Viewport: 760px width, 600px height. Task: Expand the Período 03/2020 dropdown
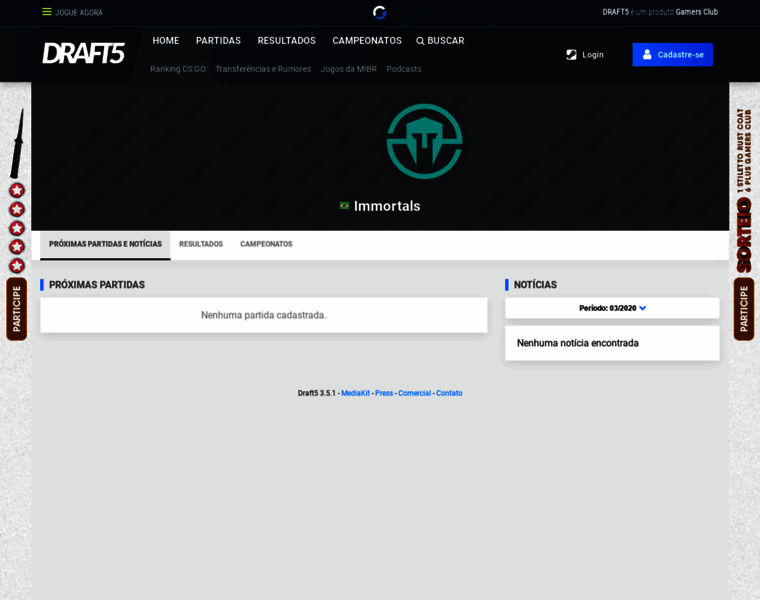(x=612, y=308)
